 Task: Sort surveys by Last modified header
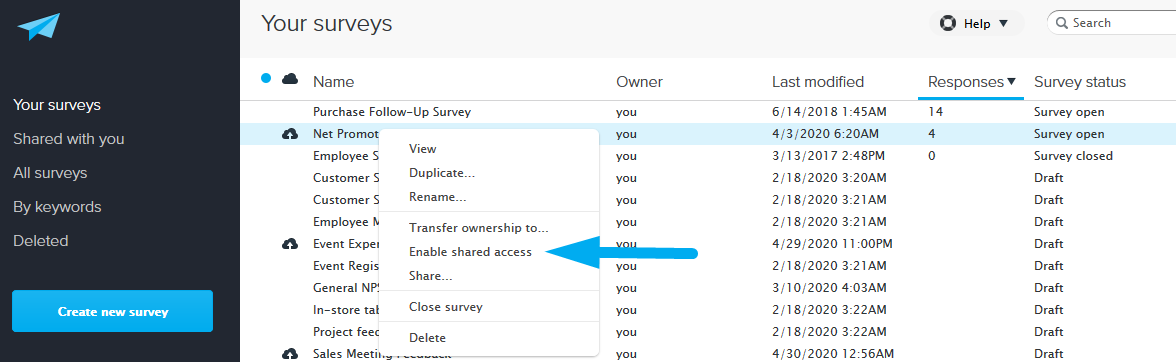pyautogui.click(x=818, y=82)
